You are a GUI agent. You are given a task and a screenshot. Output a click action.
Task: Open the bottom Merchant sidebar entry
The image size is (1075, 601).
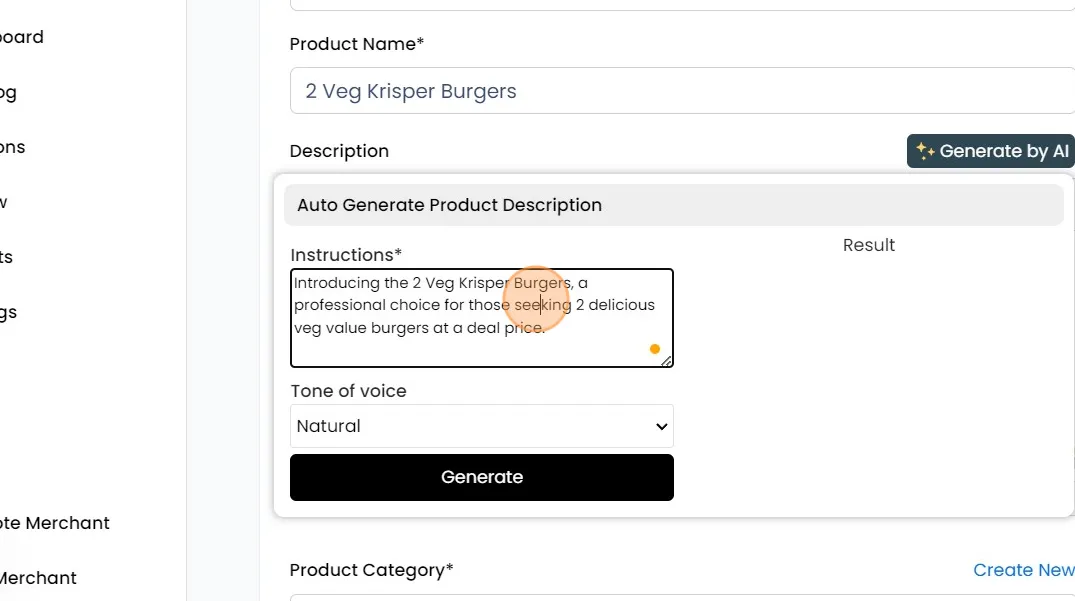(38, 578)
